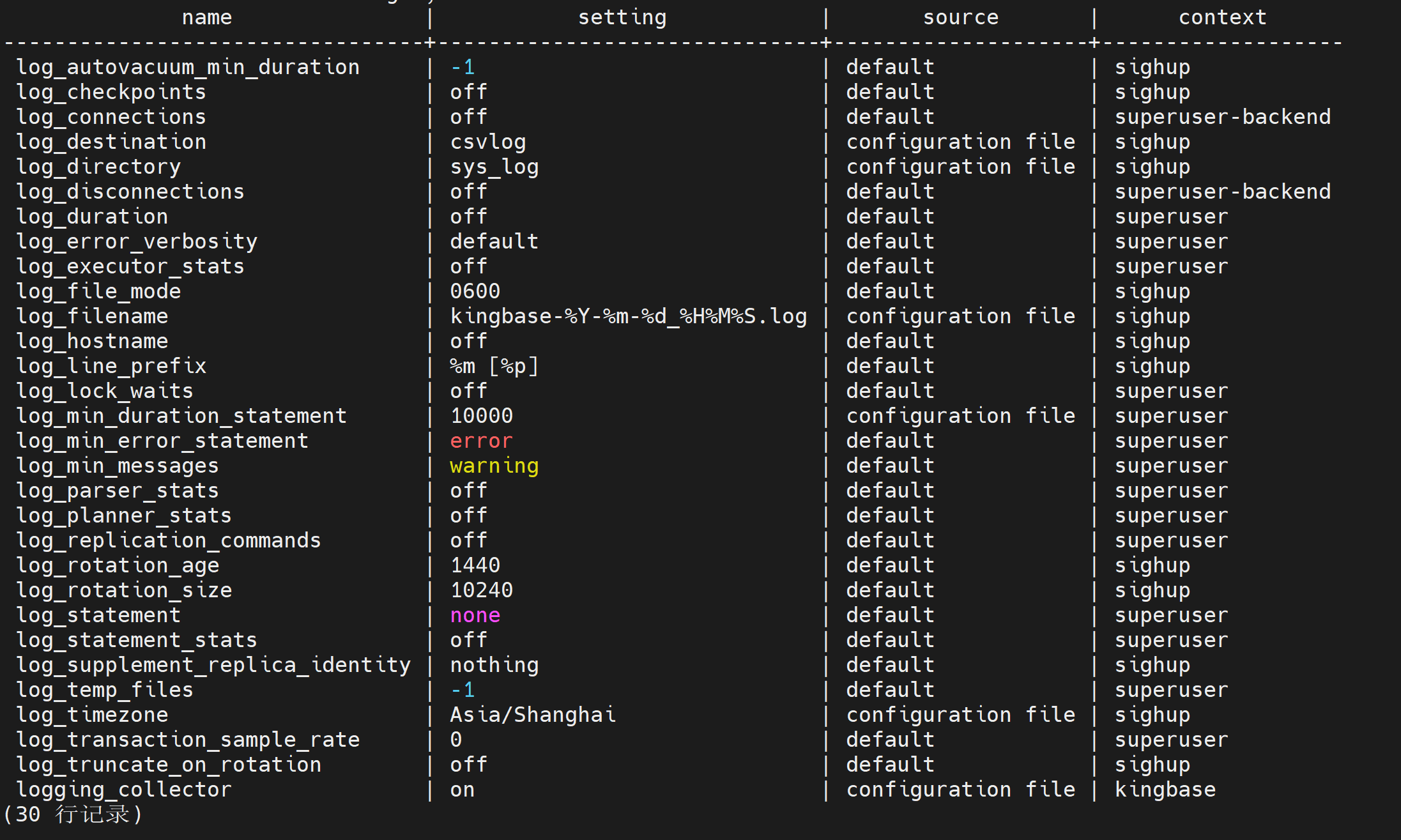Select the kingbase log filename pattern text
The width and height of the screenshot is (1401, 840).
click(629, 317)
